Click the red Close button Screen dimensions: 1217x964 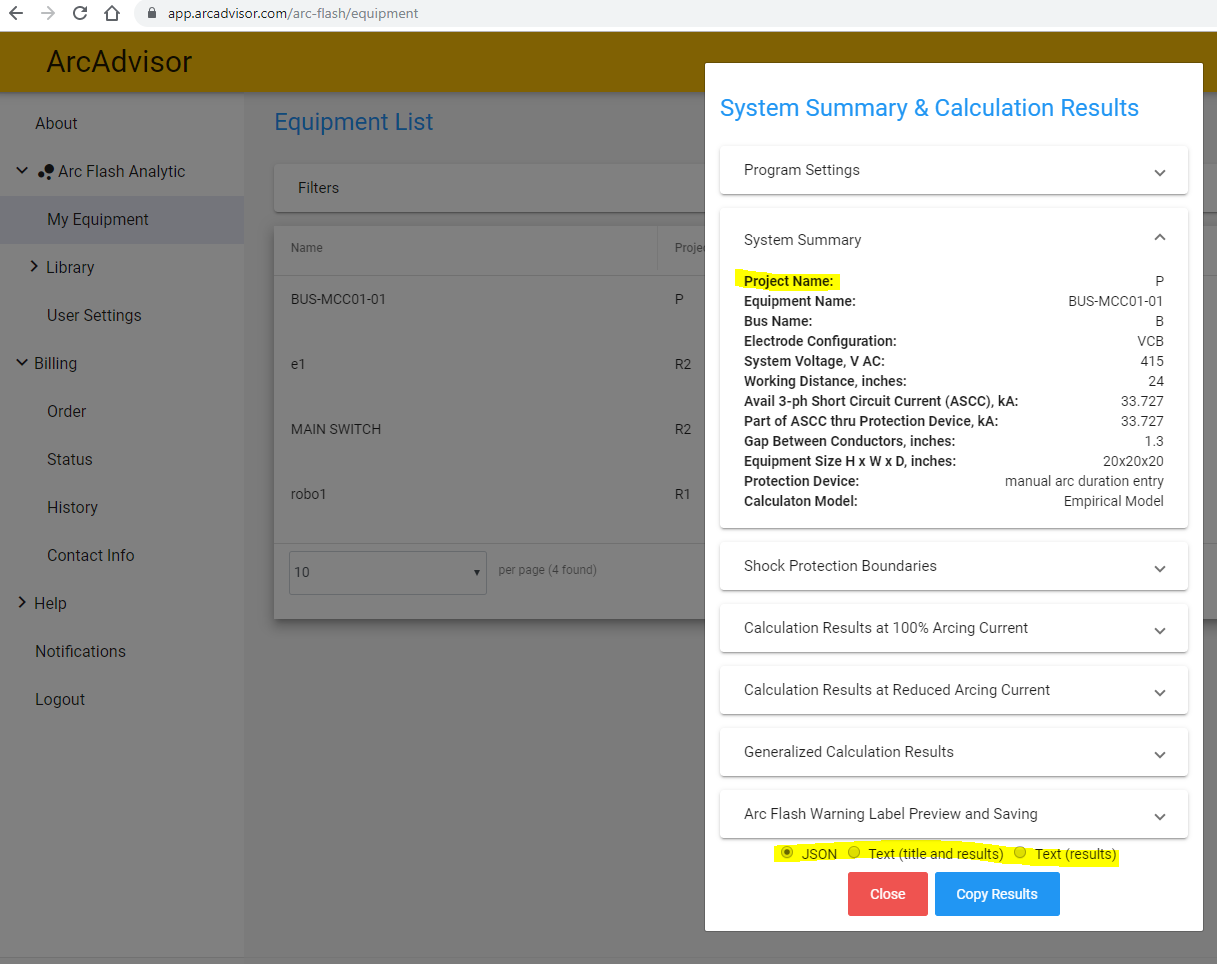click(888, 894)
